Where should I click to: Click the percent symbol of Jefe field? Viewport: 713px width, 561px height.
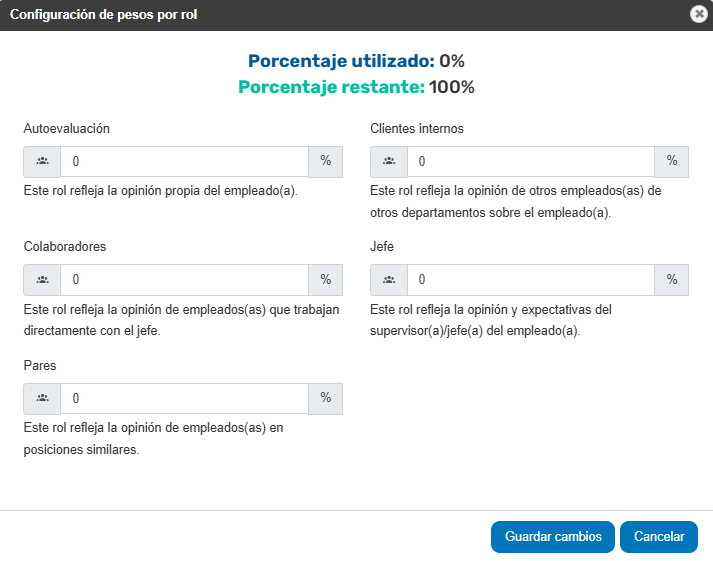[672, 279]
